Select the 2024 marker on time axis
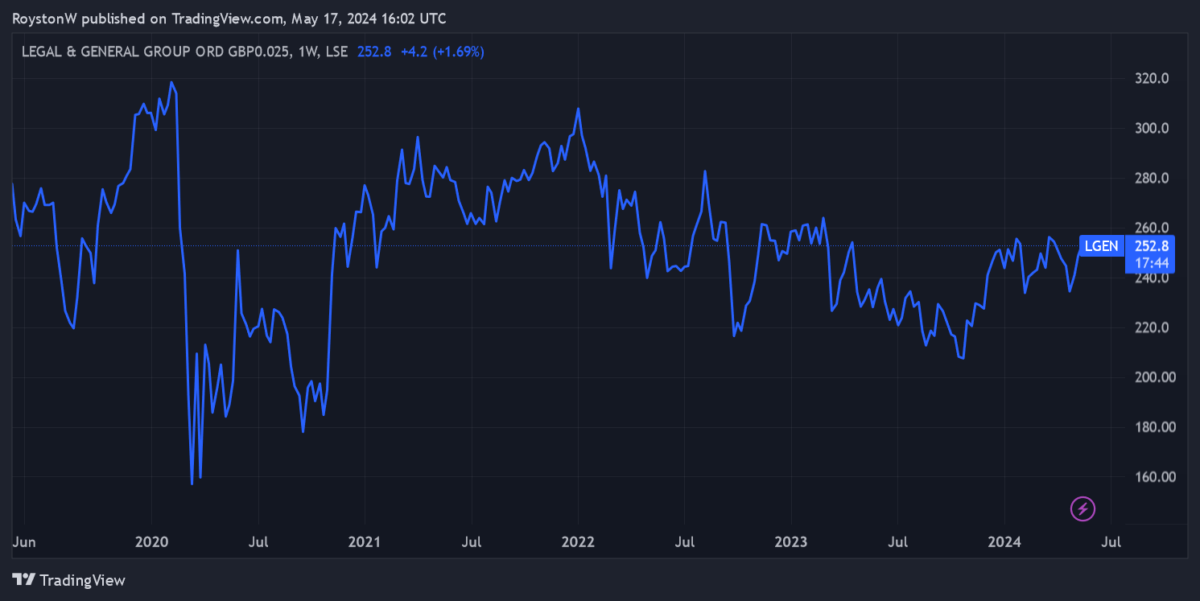Image resolution: width=1200 pixels, height=601 pixels. (1004, 542)
